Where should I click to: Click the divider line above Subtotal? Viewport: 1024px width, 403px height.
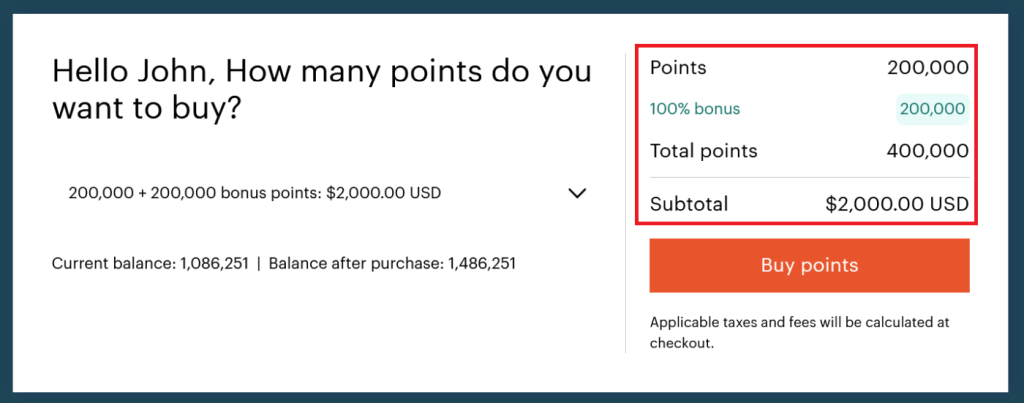pyautogui.click(x=809, y=178)
